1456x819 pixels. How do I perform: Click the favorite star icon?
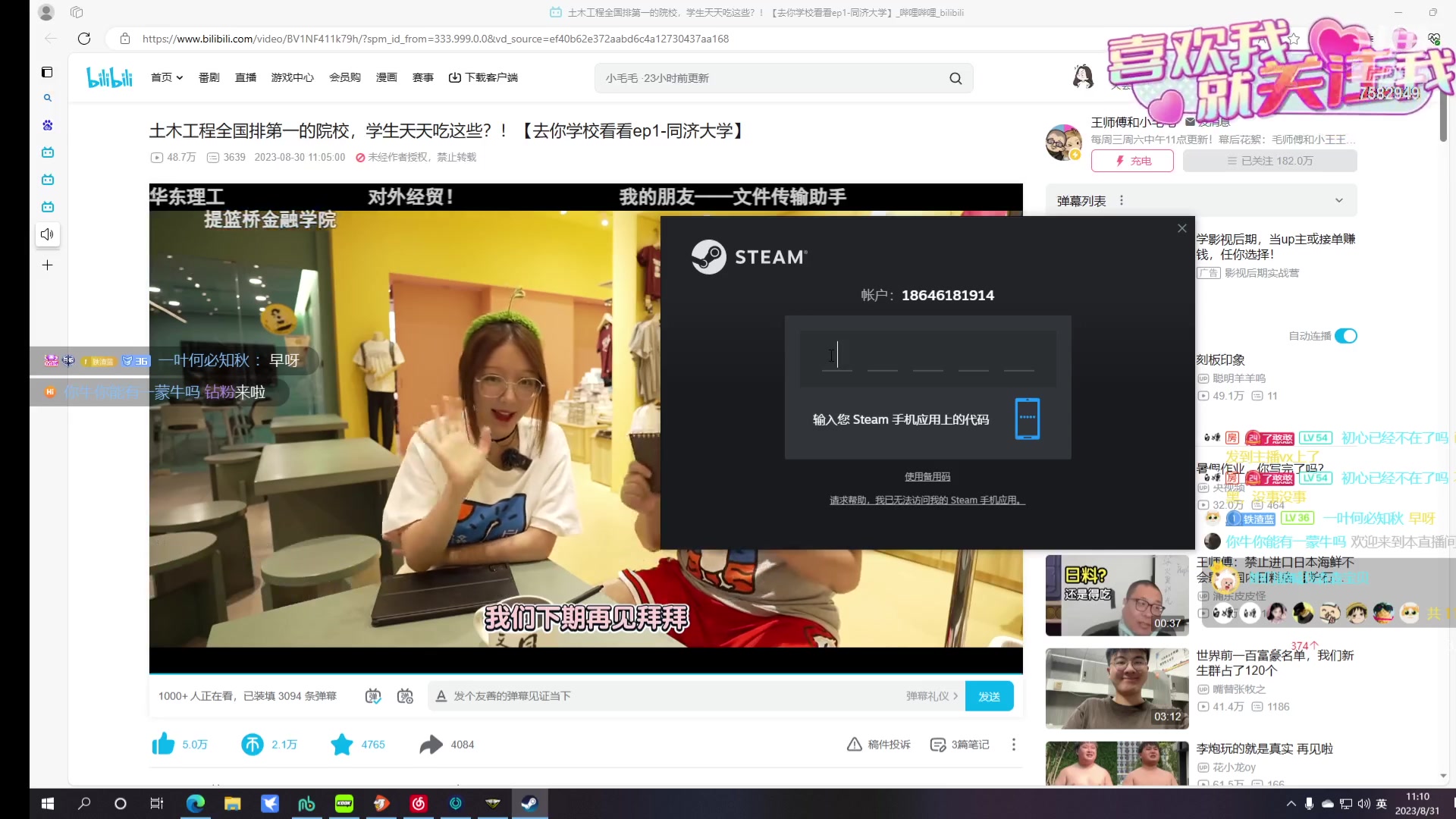click(x=342, y=745)
